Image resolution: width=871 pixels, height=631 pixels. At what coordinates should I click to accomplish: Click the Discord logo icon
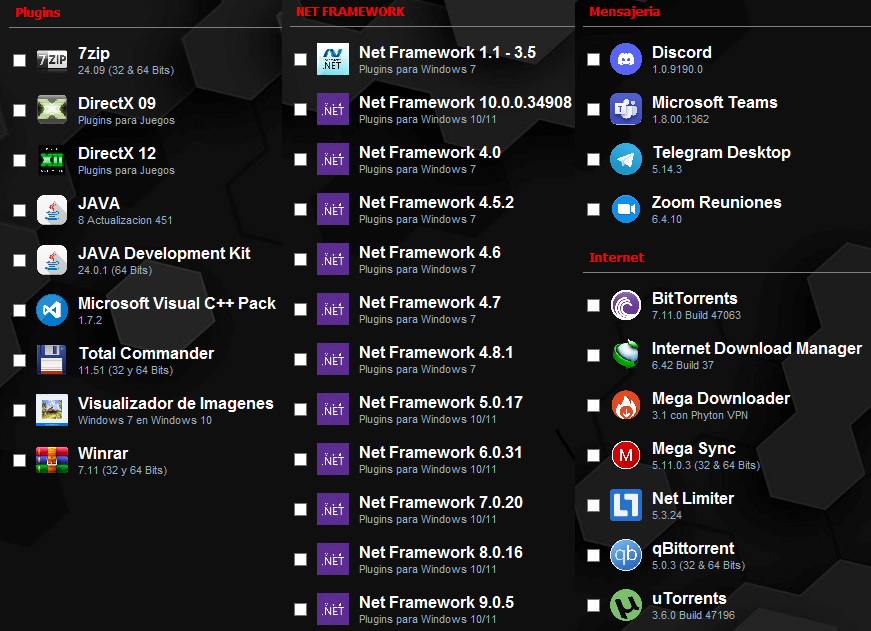point(625,59)
